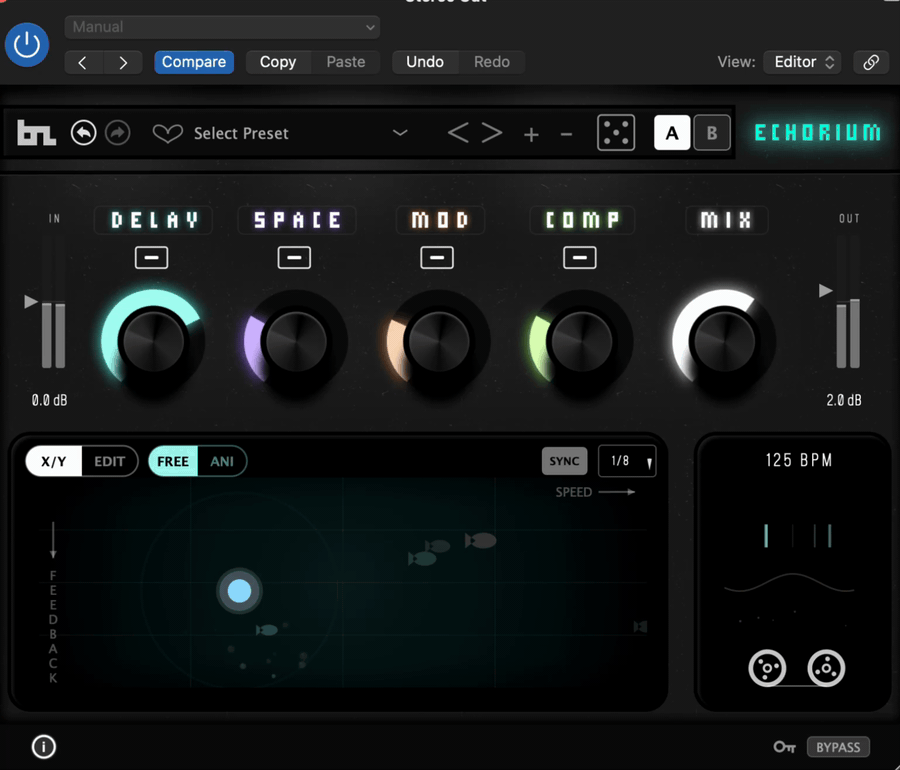Collapse the DELAY section minus box
Screen dimensions: 900x770
click(152, 258)
